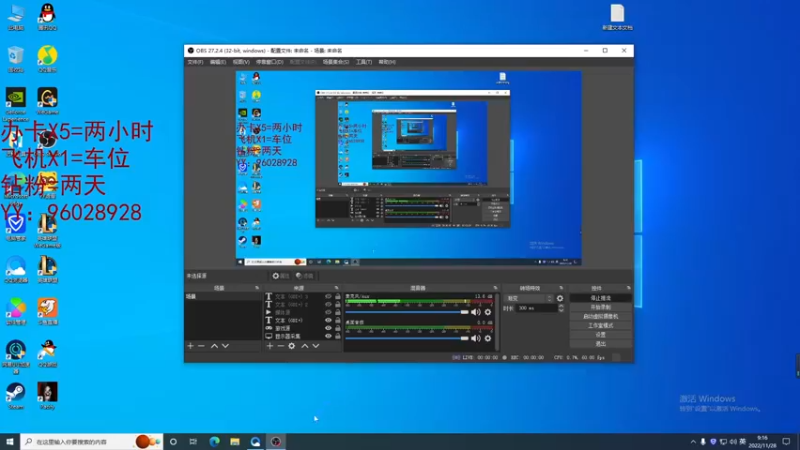Open the 帮助(H) menu
Viewport: 800px width, 450px height.
tap(387, 62)
